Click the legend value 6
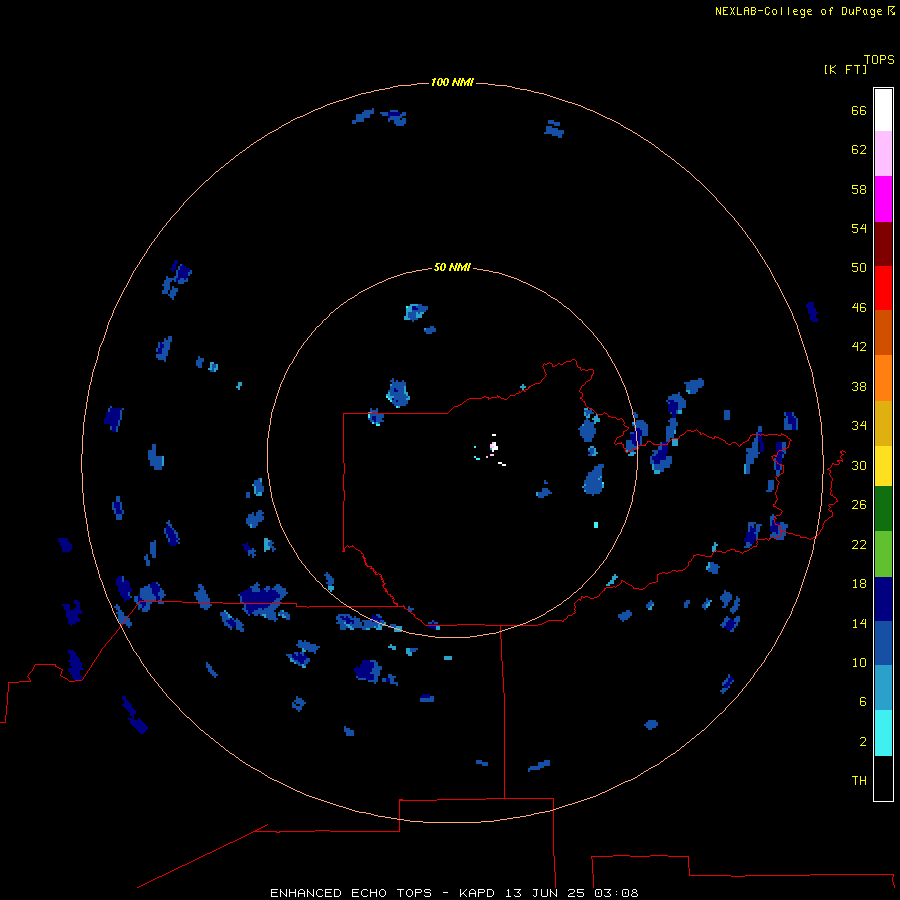Image resolution: width=900 pixels, height=900 pixels. (x=863, y=702)
